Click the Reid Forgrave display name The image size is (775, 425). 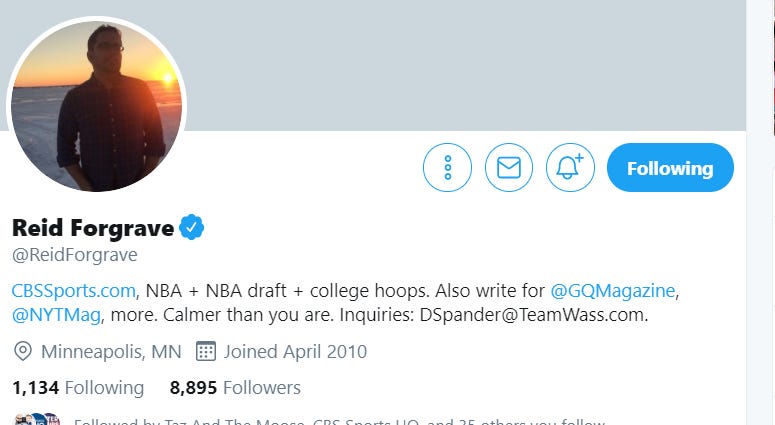93,228
